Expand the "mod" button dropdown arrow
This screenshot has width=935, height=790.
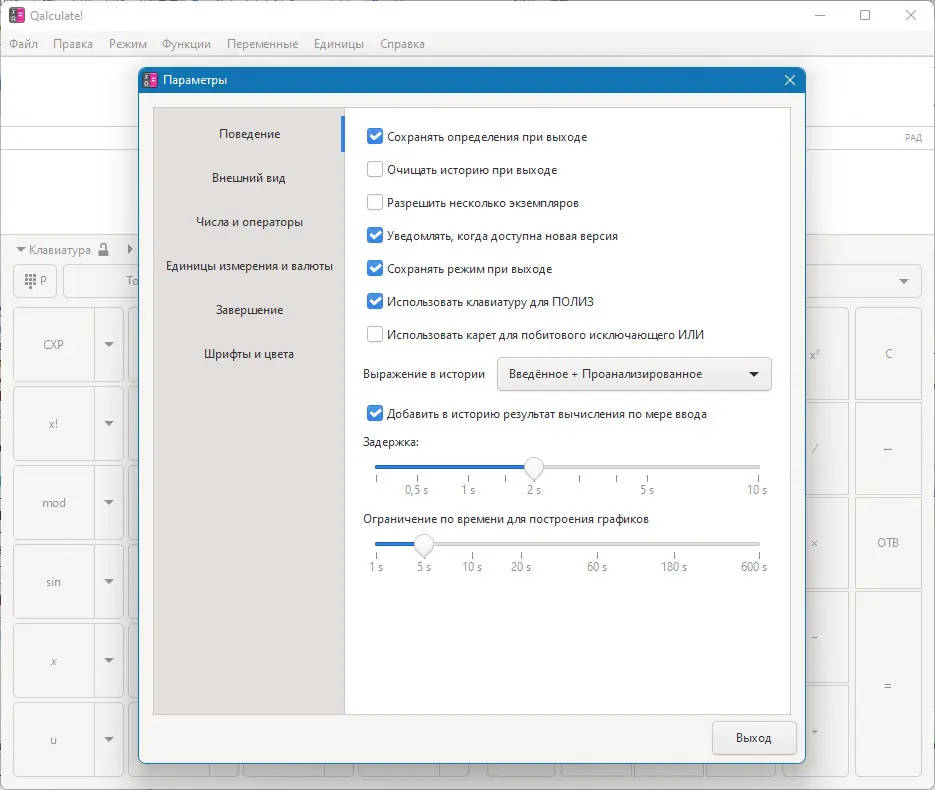pos(109,503)
